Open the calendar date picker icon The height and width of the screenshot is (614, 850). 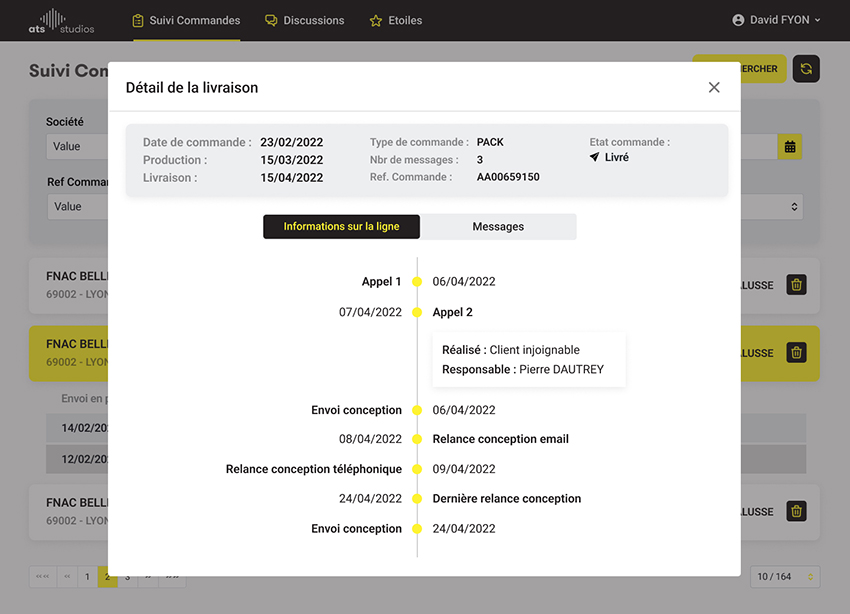(790, 146)
